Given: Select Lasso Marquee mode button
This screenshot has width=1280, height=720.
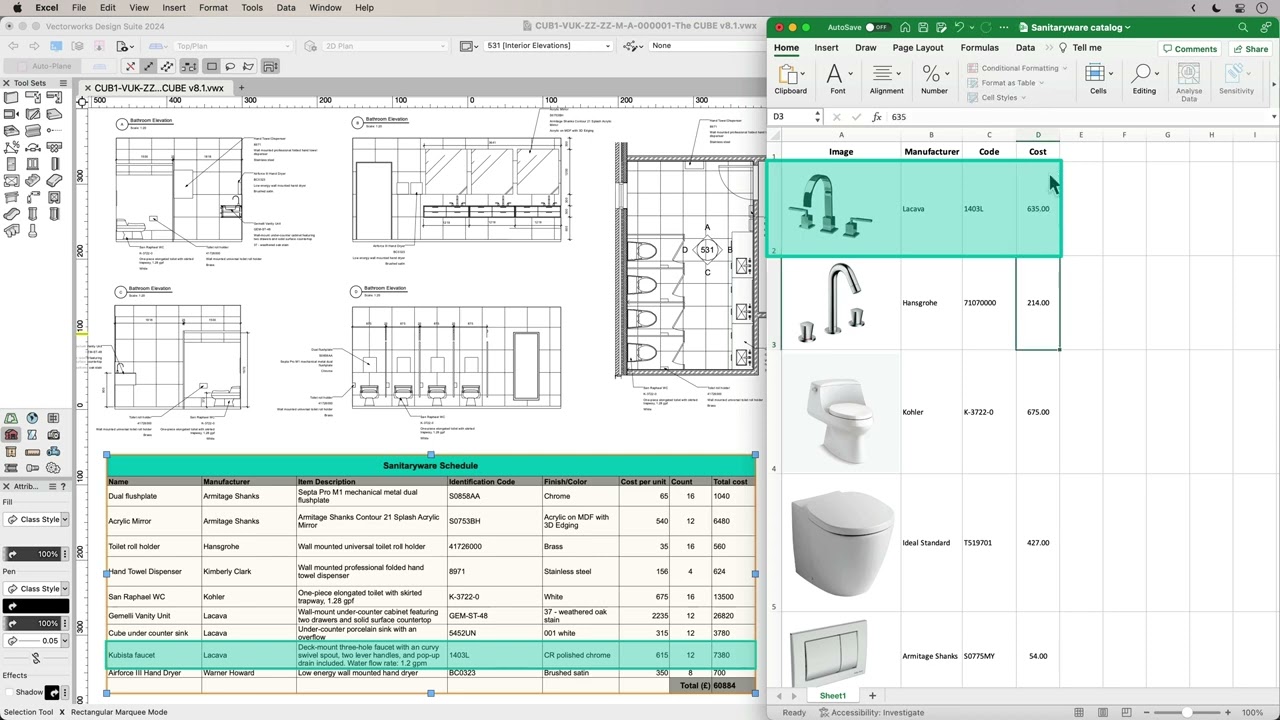Looking at the screenshot, I should pyautogui.click(x=229, y=66).
